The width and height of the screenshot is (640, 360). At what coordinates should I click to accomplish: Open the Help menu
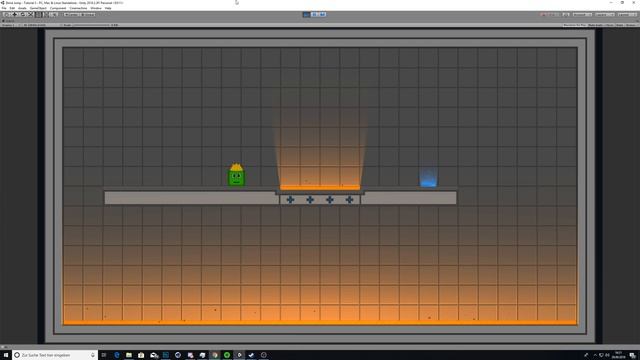tap(108, 8)
